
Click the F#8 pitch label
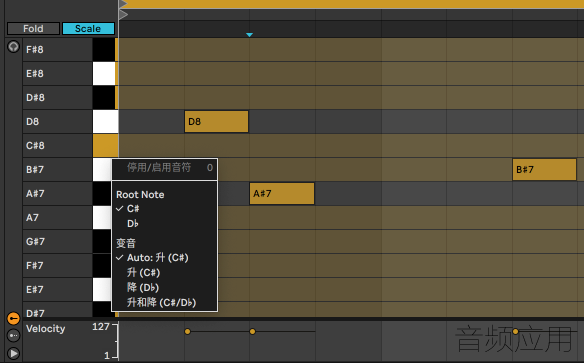coord(35,50)
